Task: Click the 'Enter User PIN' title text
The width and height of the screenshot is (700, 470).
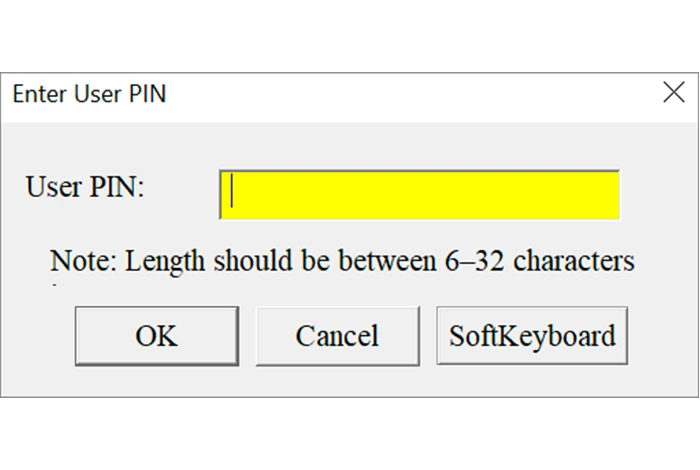Action: click(89, 95)
